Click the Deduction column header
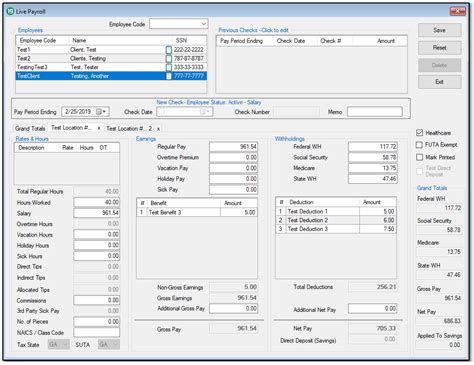 (x=301, y=202)
